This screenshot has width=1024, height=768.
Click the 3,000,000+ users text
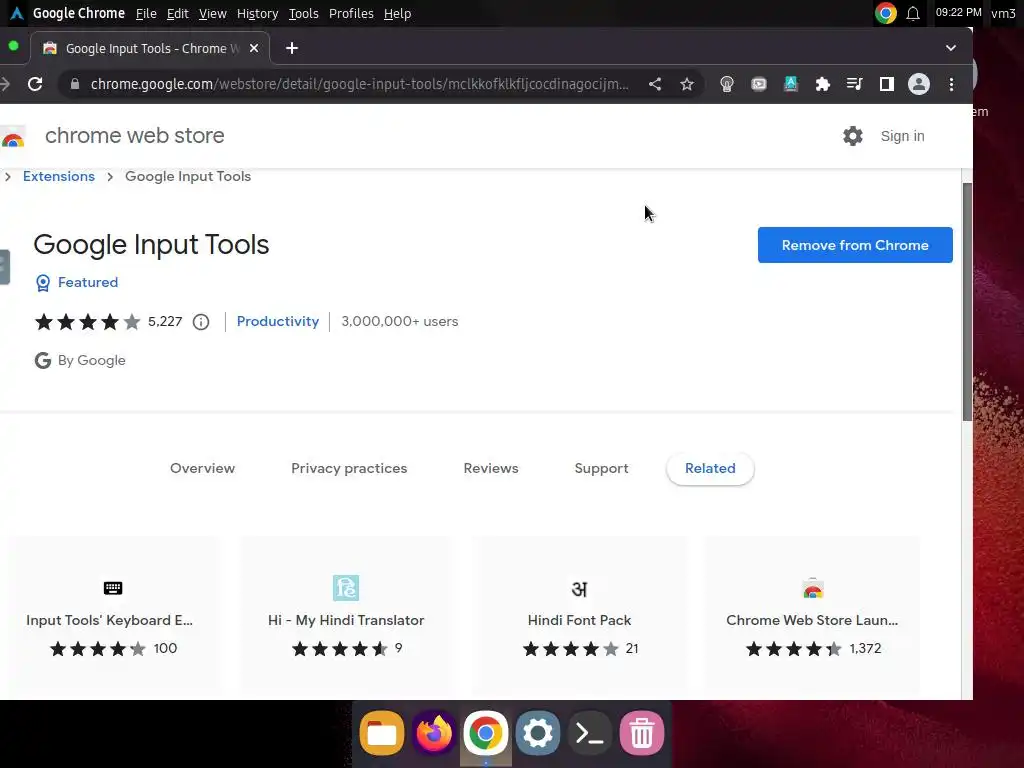(x=400, y=322)
